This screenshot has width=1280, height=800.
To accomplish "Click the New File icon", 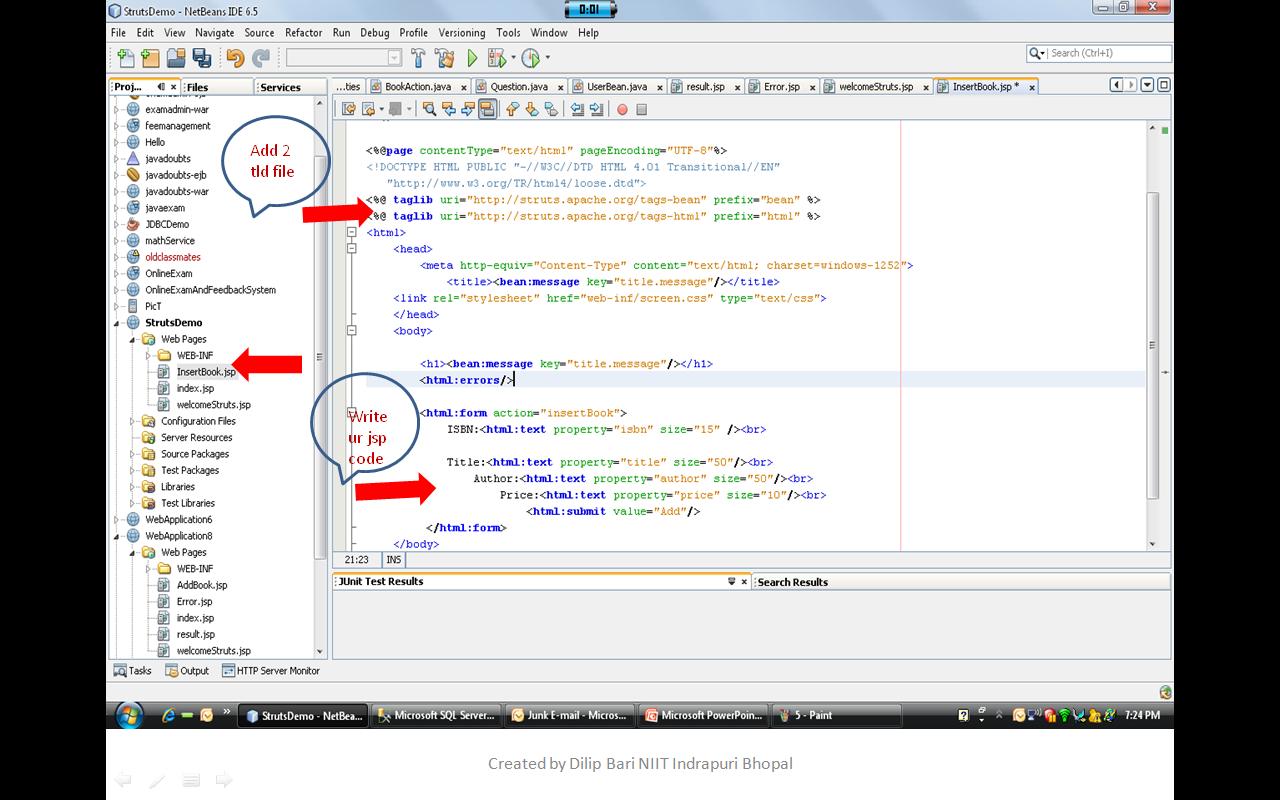I will pyautogui.click(x=124, y=55).
